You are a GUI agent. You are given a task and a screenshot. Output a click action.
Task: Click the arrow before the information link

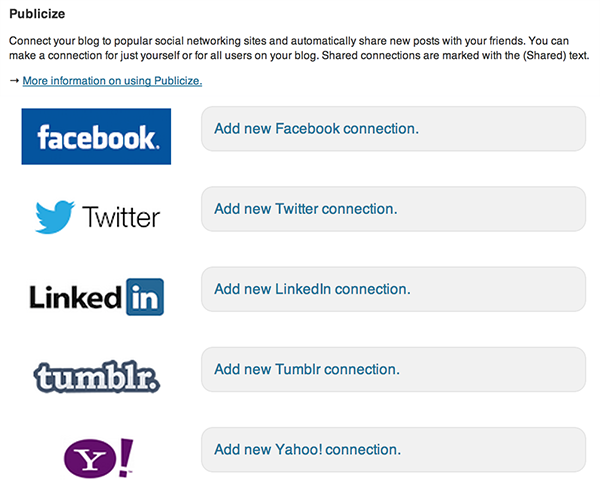14,81
